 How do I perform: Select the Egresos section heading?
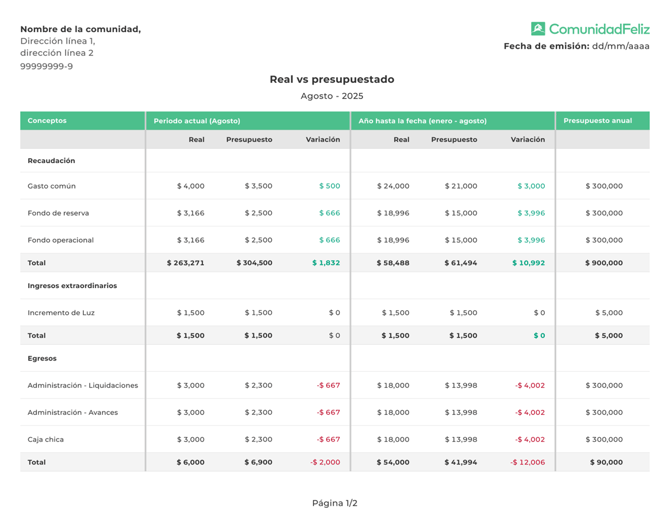[x=42, y=358]
